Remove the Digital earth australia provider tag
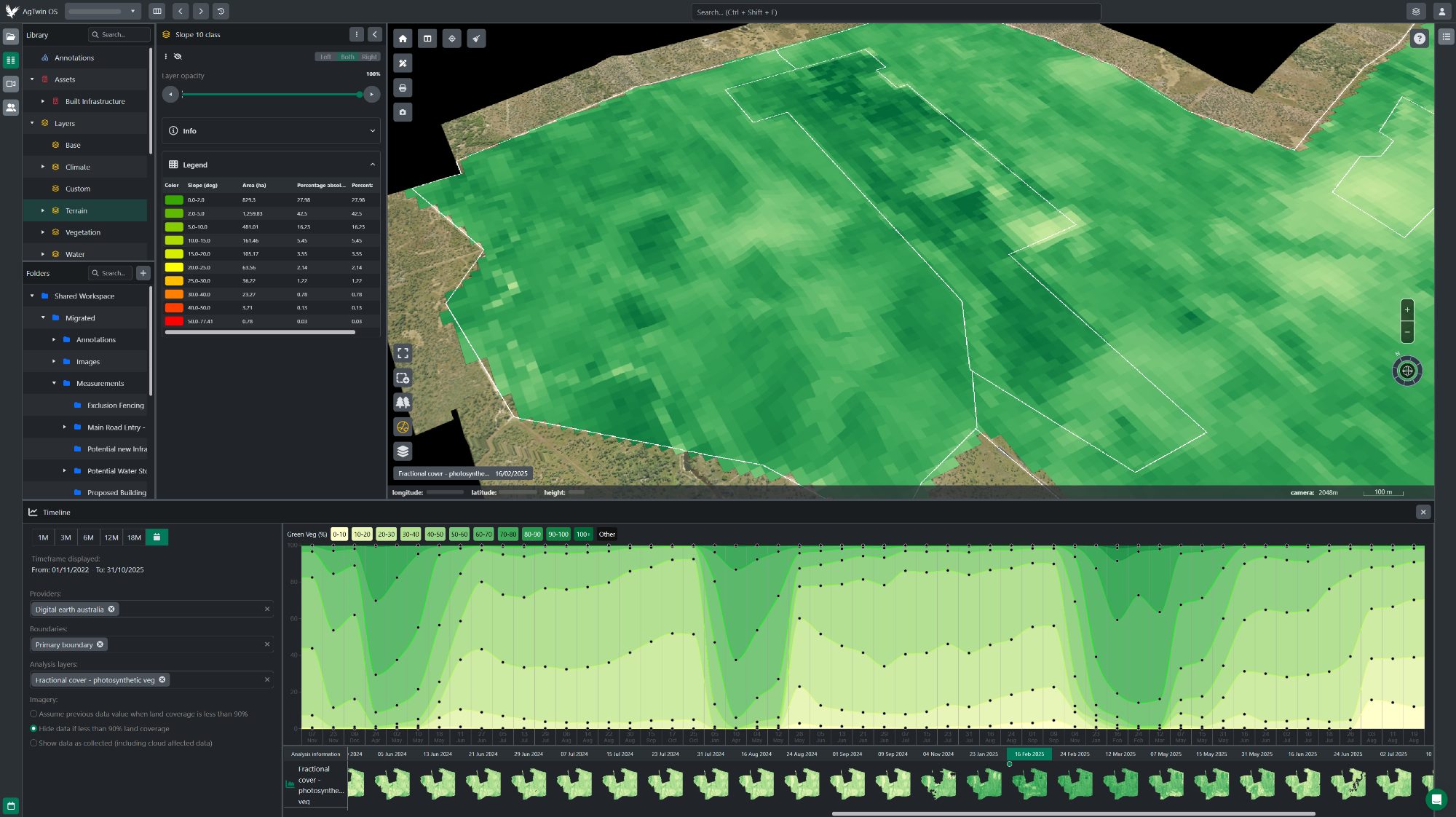The image size is (1456, 817). tap(111, 609)
